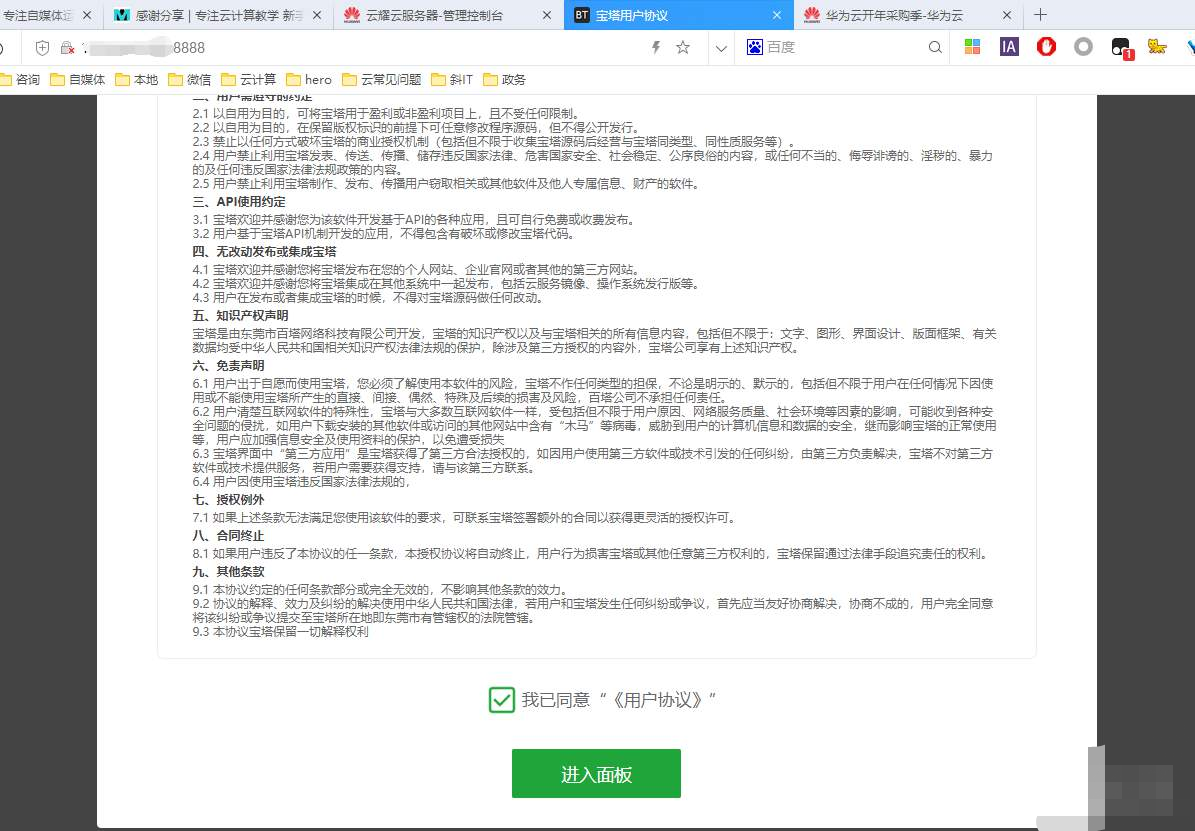
Task: Open a new tab with plus button
Action: 1040,14
